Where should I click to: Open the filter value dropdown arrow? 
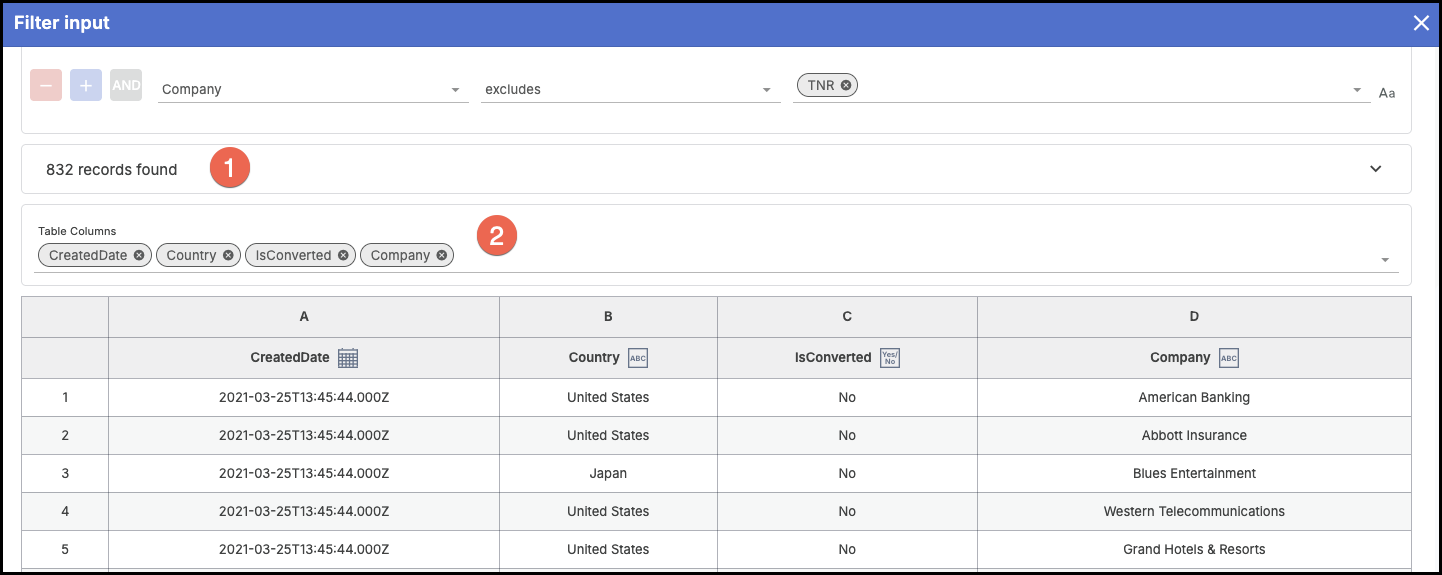coord(1357,89)
